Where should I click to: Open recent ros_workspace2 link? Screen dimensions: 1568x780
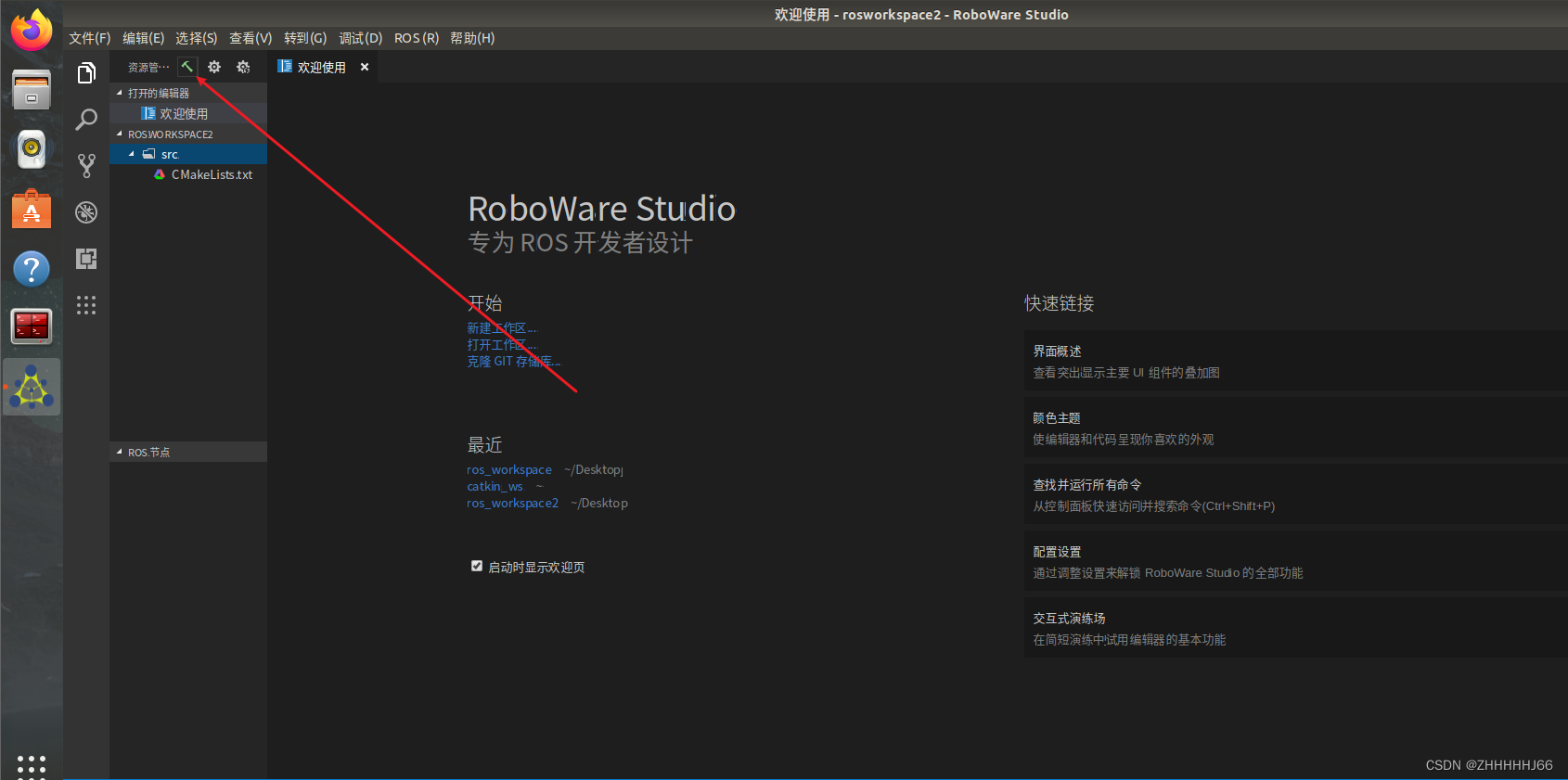512,503
